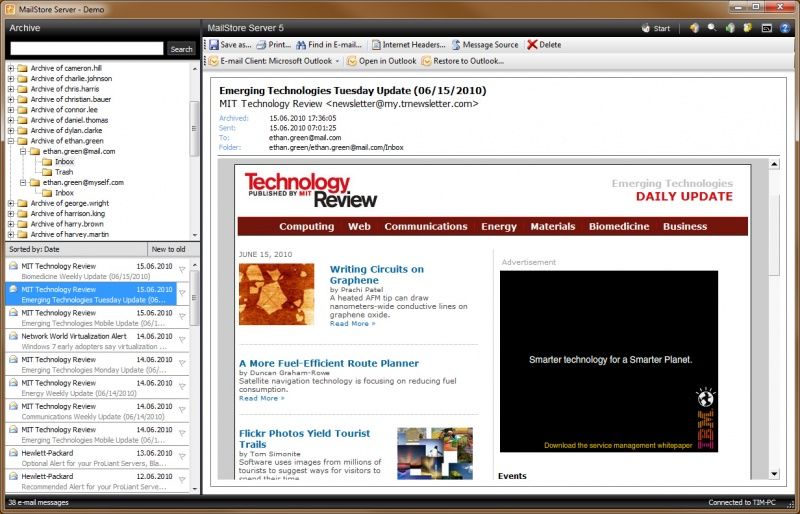Select Archive of daniel.thomas
The height and width of the screenshot is (514, 800).
(69, 120)
